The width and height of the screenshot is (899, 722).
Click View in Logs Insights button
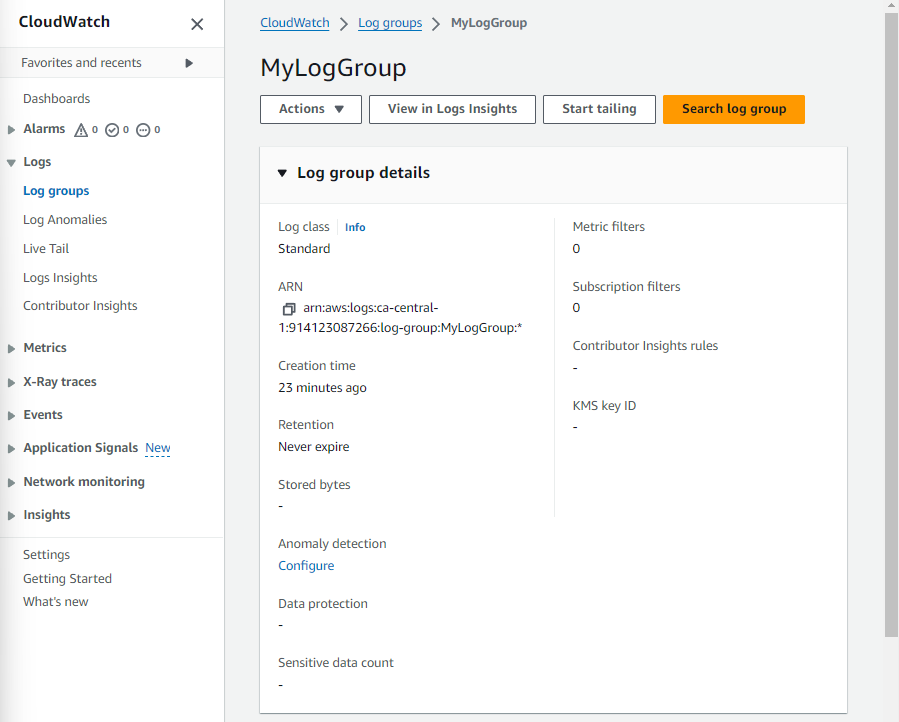(452, 109)
